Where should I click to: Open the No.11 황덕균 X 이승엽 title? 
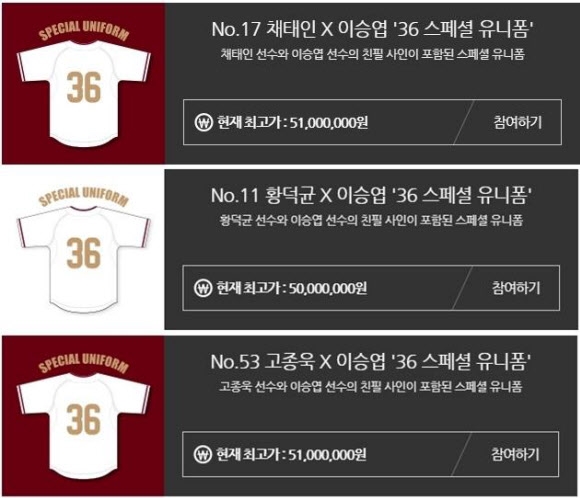point(371,195)
